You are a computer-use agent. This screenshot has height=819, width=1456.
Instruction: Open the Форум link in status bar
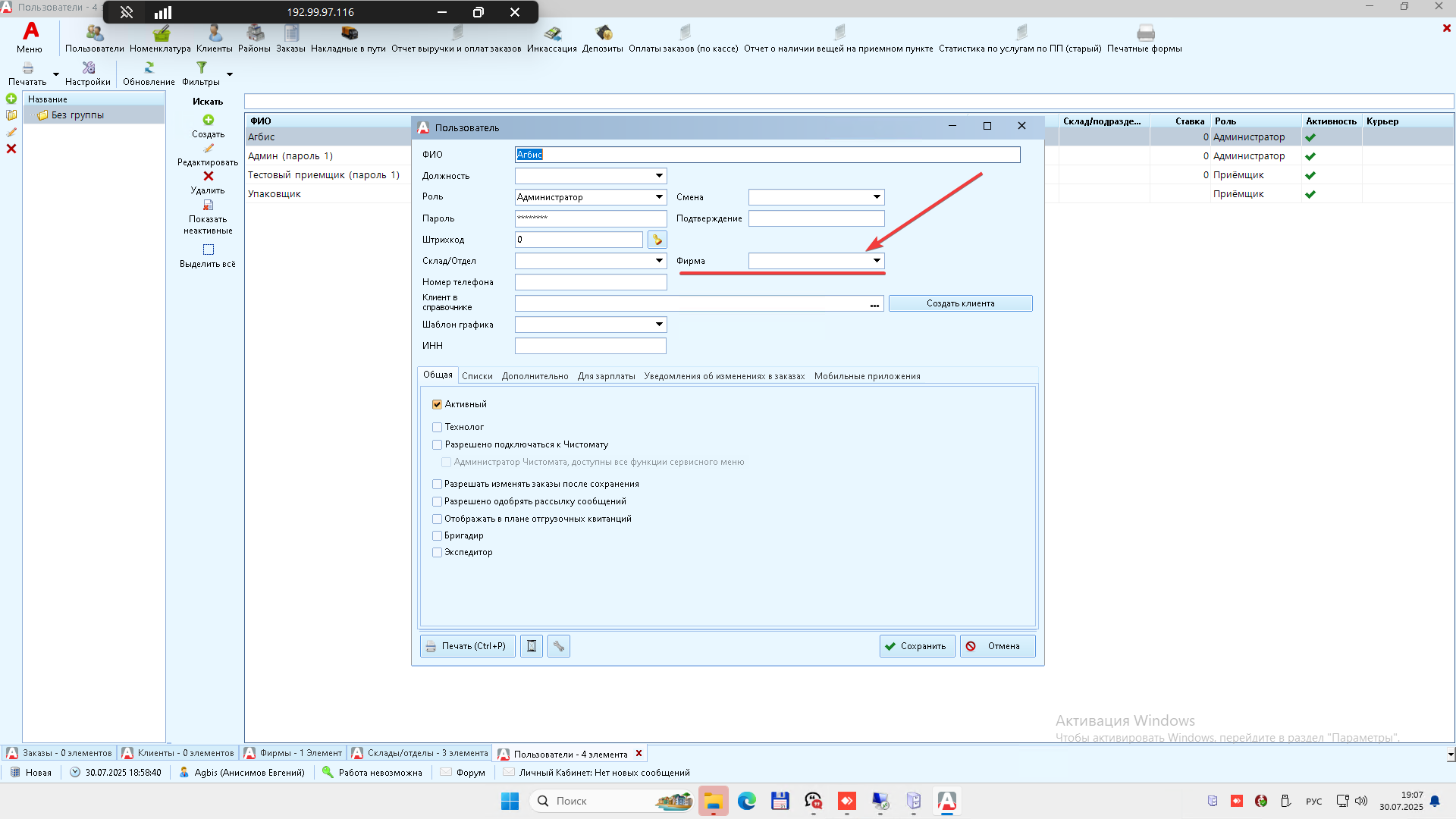coord(463,773)
